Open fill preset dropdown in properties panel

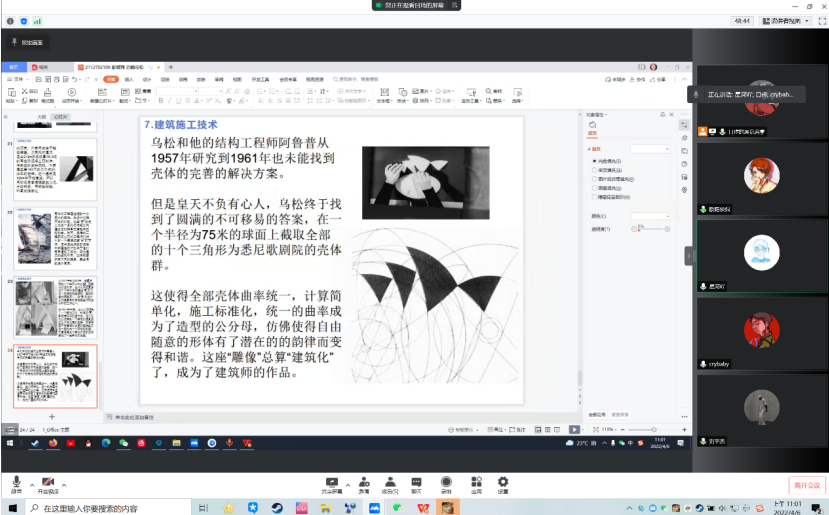point(650,149)
